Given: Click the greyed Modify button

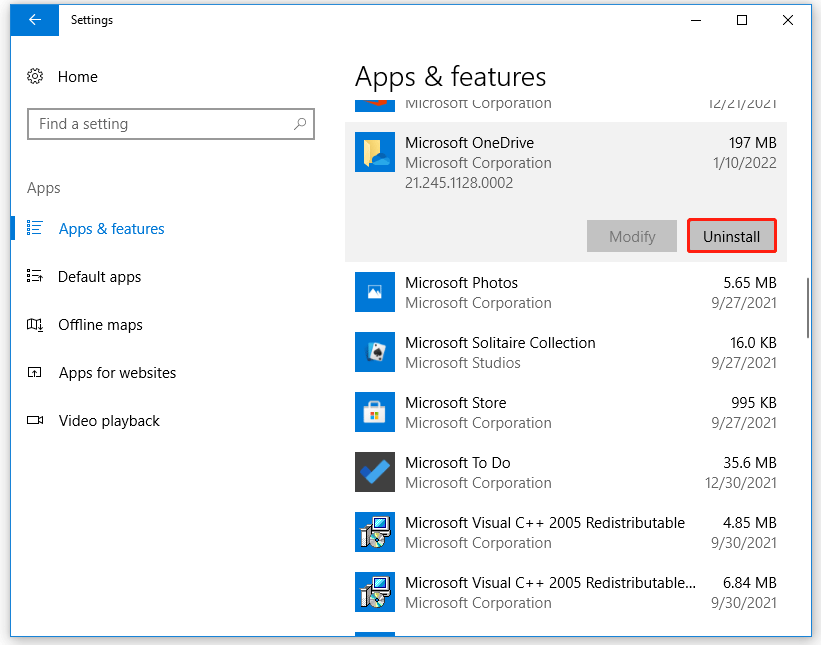Looking at the screenshot, I should click(631, 236).
